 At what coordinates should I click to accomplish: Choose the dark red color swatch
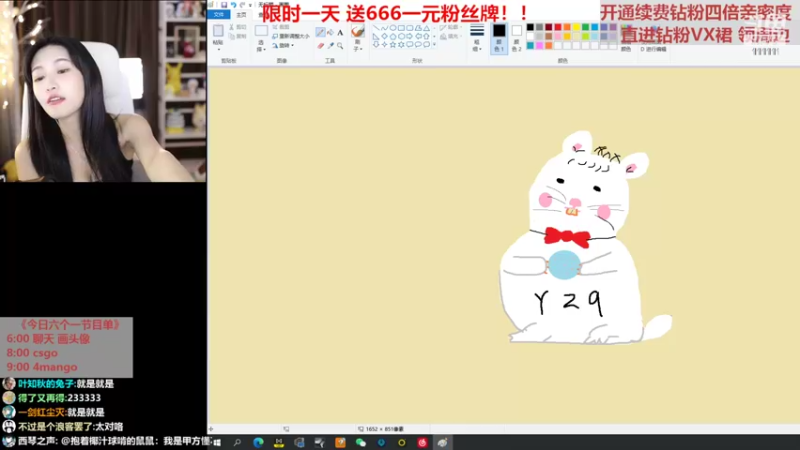click(548, 27)
